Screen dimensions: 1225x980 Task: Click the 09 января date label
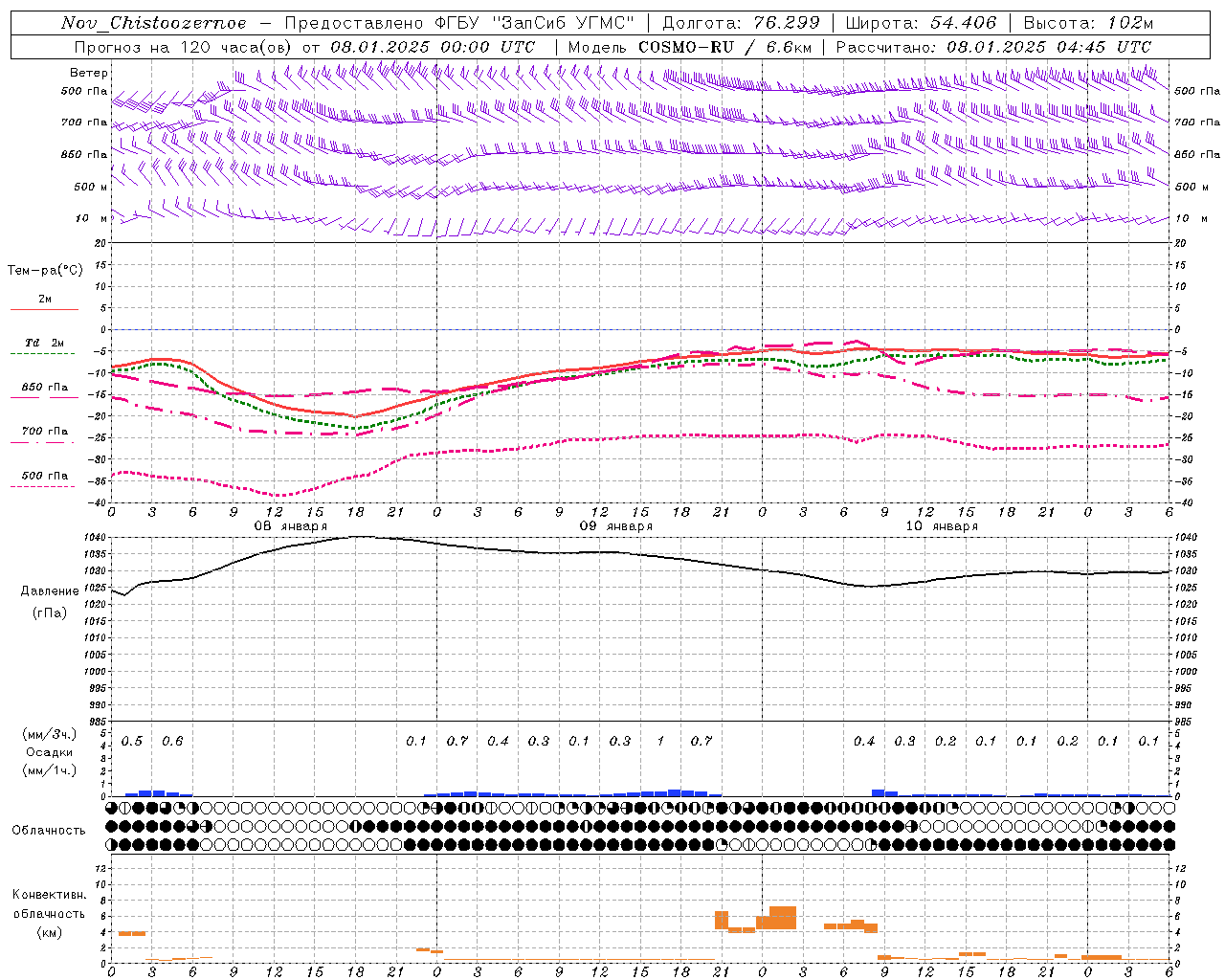pyautogui.click(x=615, y=526)
